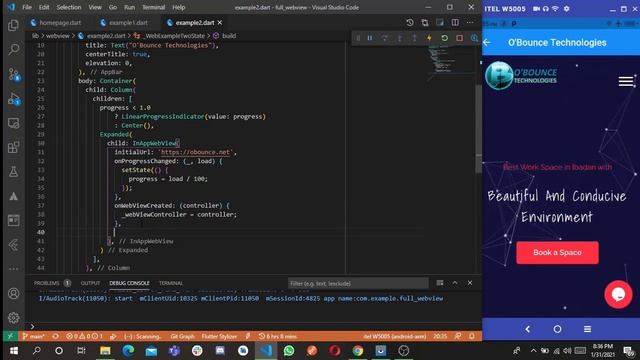The image size is (640, 360).
Task: Open the hamburger menu on the website
Action: click(x=625, y=81)
